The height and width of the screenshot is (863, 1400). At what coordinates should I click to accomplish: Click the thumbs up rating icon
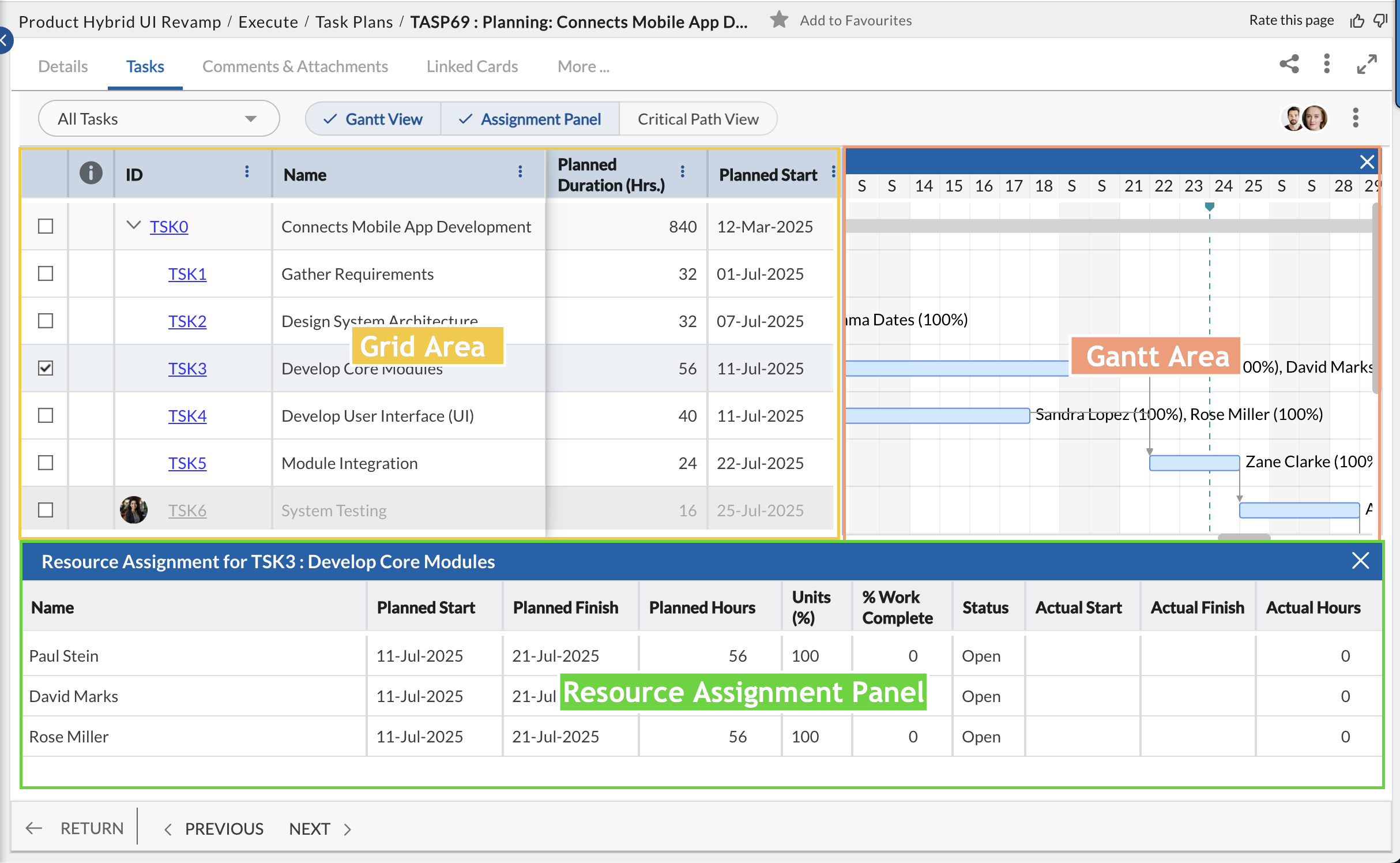pos(1357,21)
